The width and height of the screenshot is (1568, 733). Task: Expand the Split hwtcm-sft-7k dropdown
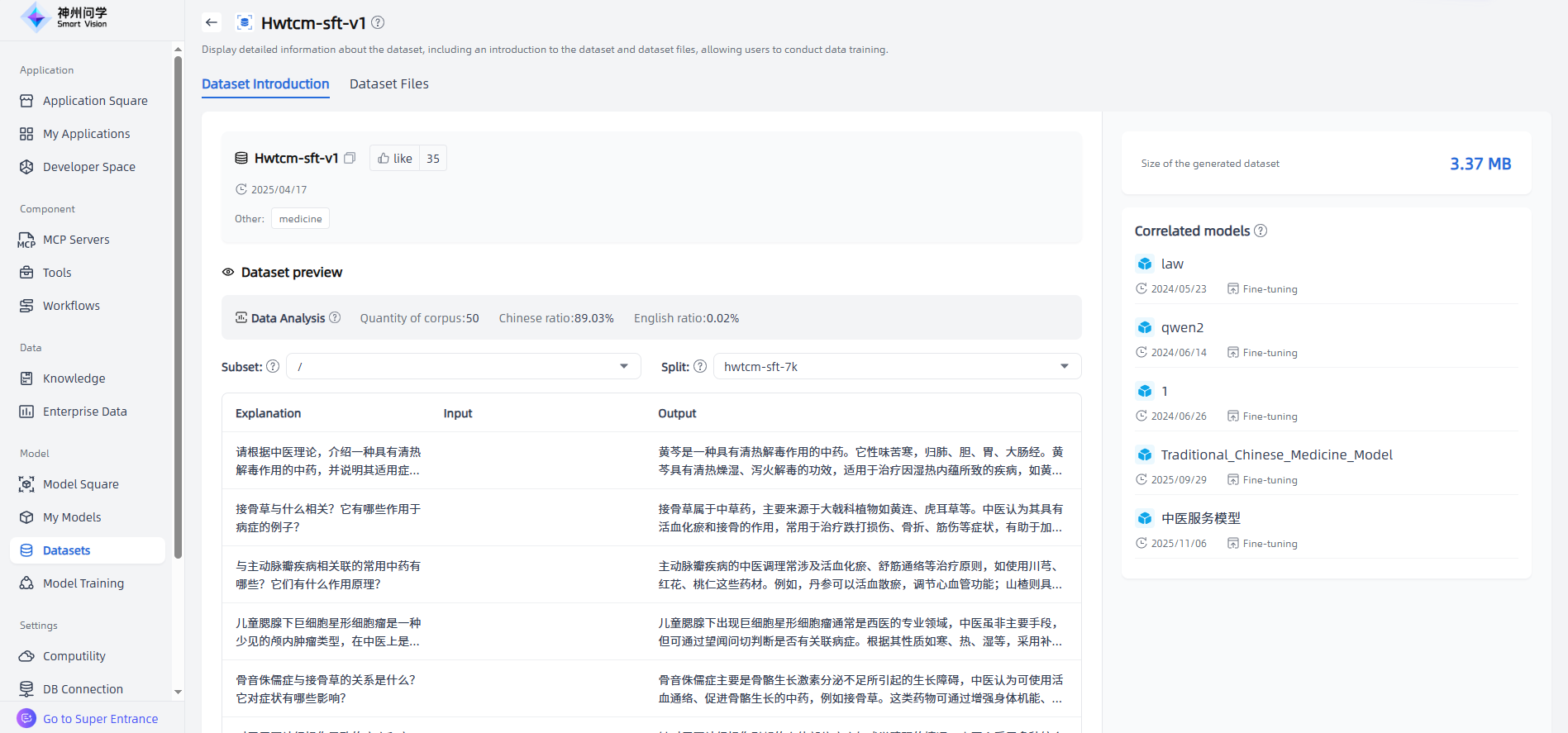(897, 366)
